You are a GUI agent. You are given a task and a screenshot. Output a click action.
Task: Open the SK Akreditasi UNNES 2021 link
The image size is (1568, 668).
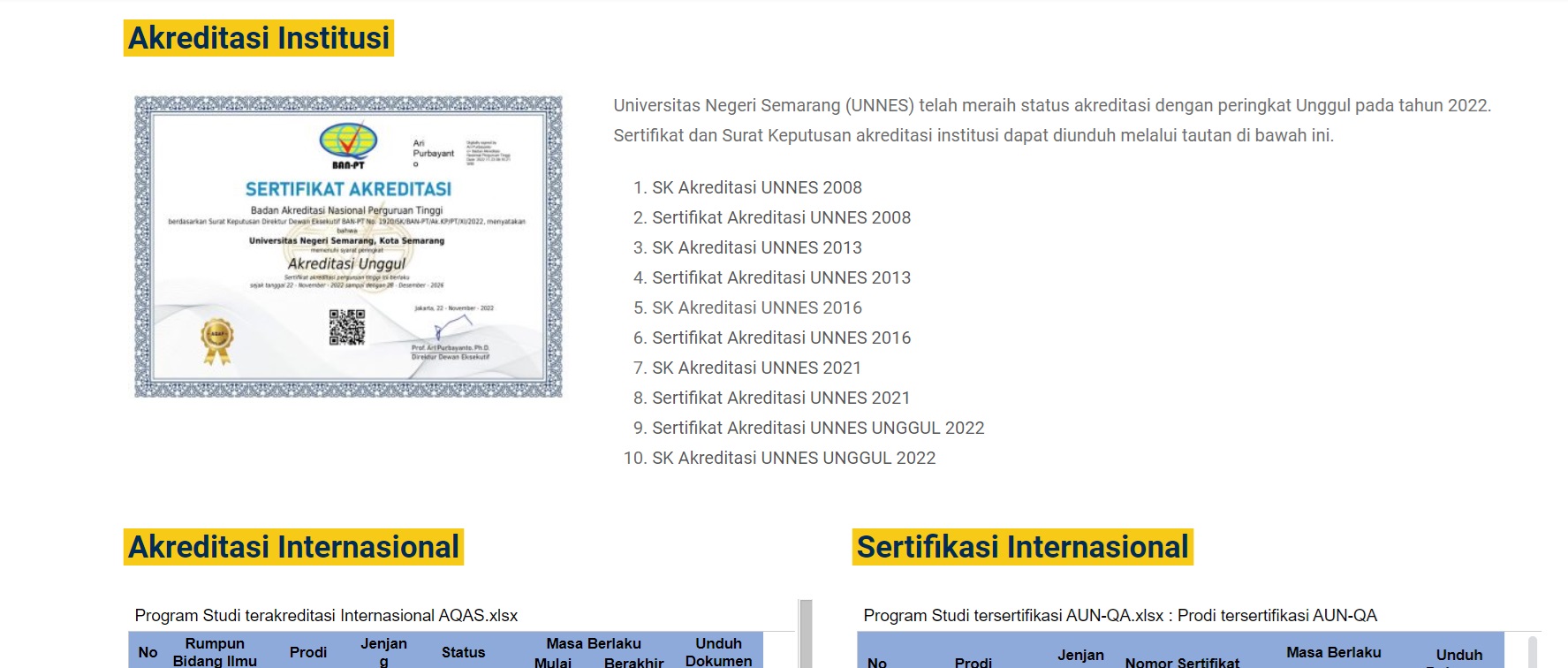[756, 368]
